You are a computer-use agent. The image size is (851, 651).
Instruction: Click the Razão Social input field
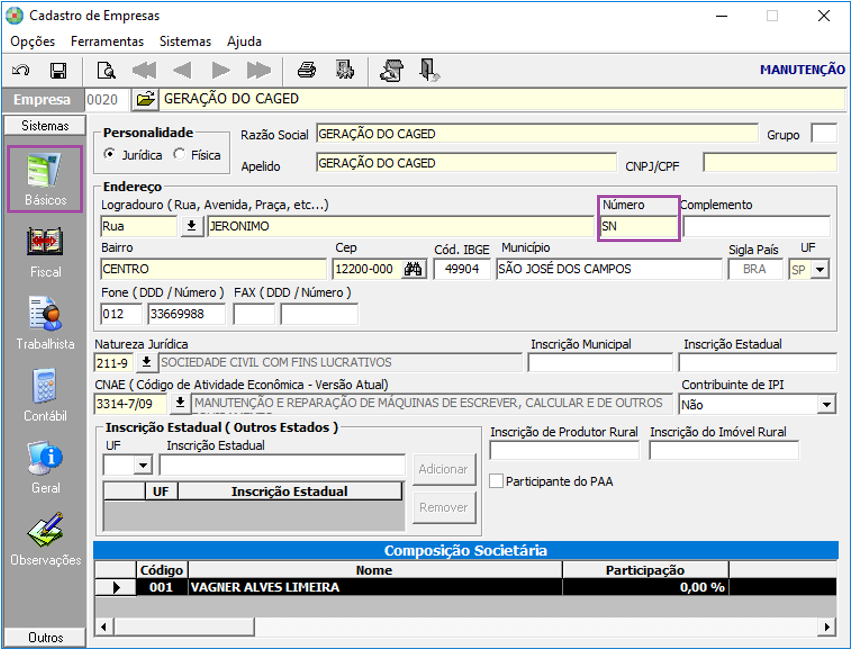[537, 134]
